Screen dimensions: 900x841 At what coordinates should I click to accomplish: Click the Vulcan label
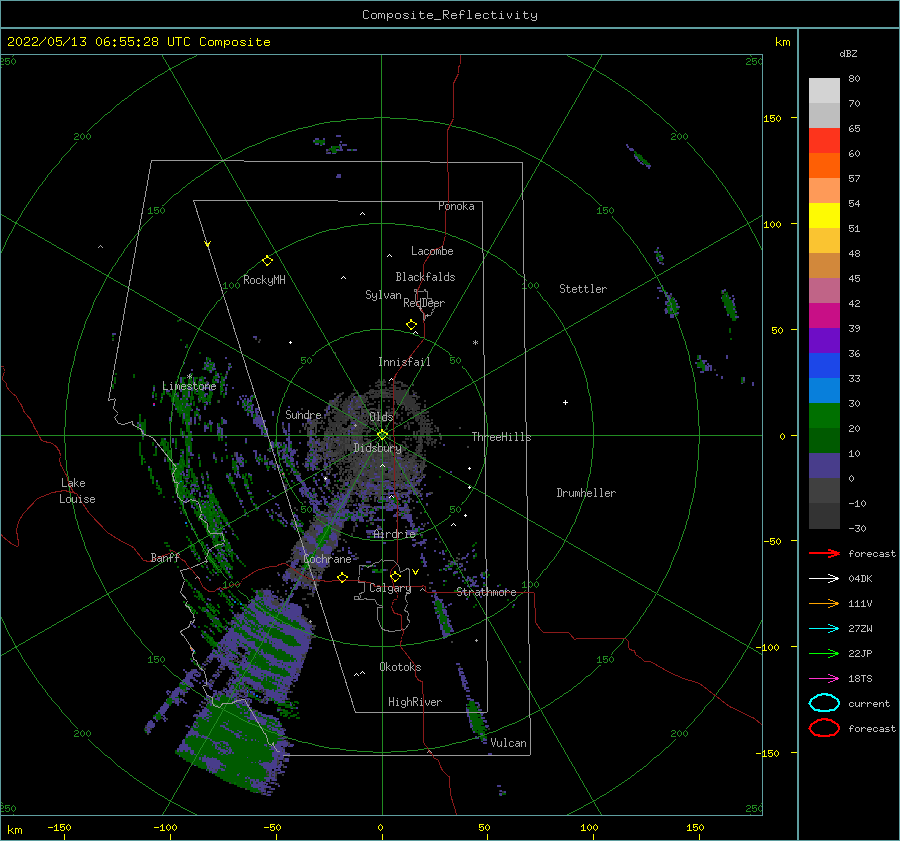[508, 743]
